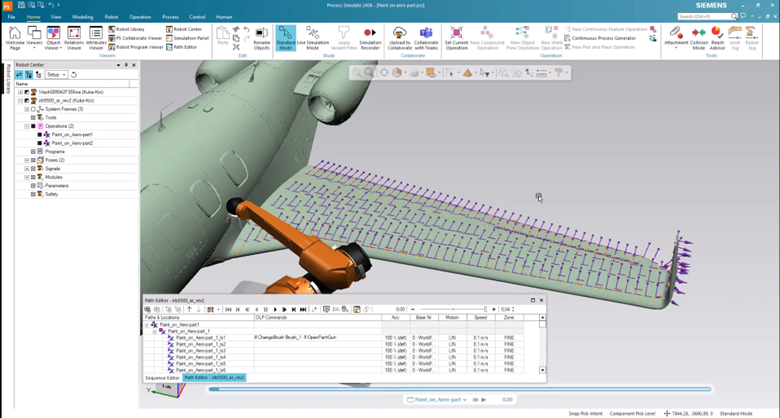Toggle checkbox next to System Frames
Screen dimensions: 780x418
33,109
